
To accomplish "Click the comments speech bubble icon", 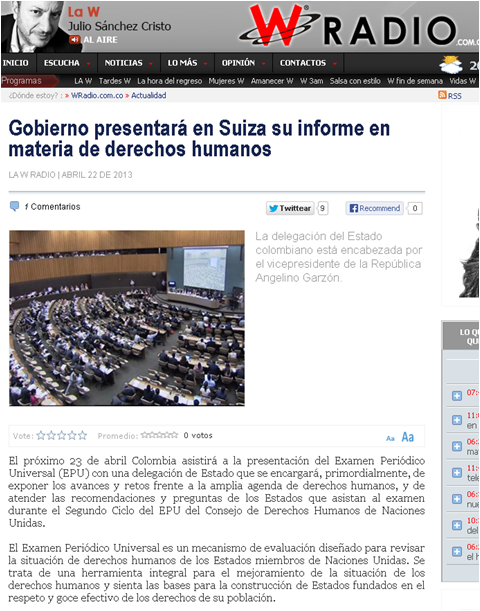I will tap(14, 206).
